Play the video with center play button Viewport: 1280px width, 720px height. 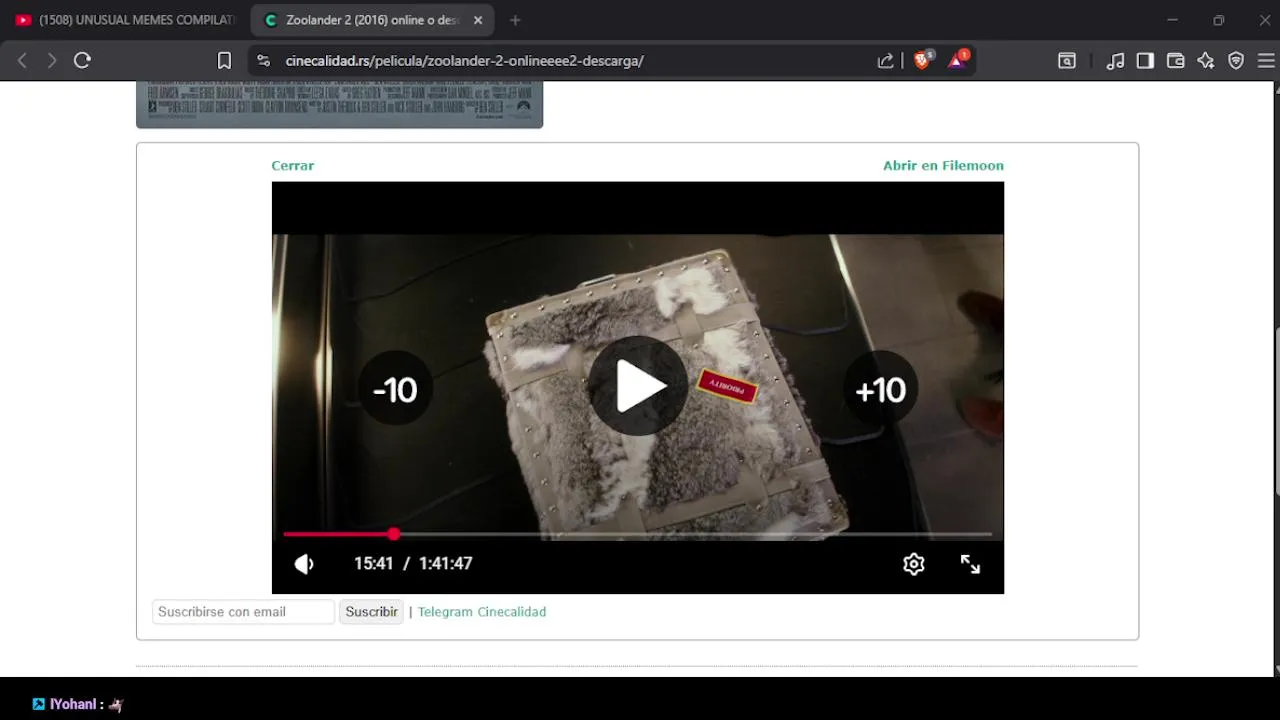(638, 386)
